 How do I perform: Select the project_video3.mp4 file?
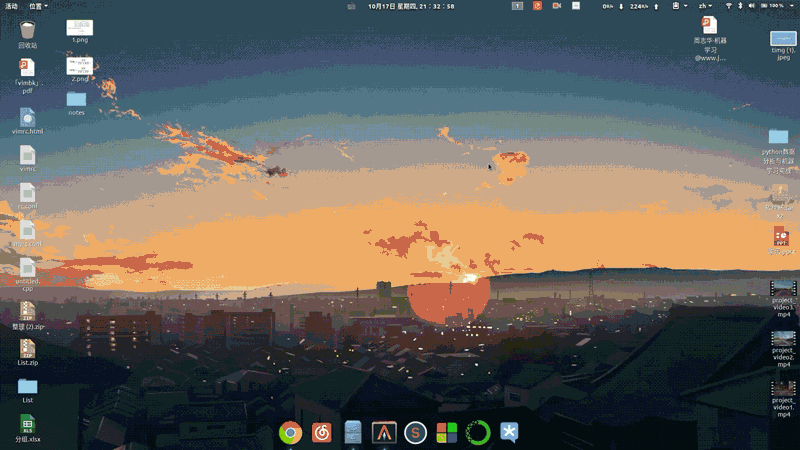[x=783, y=288]
